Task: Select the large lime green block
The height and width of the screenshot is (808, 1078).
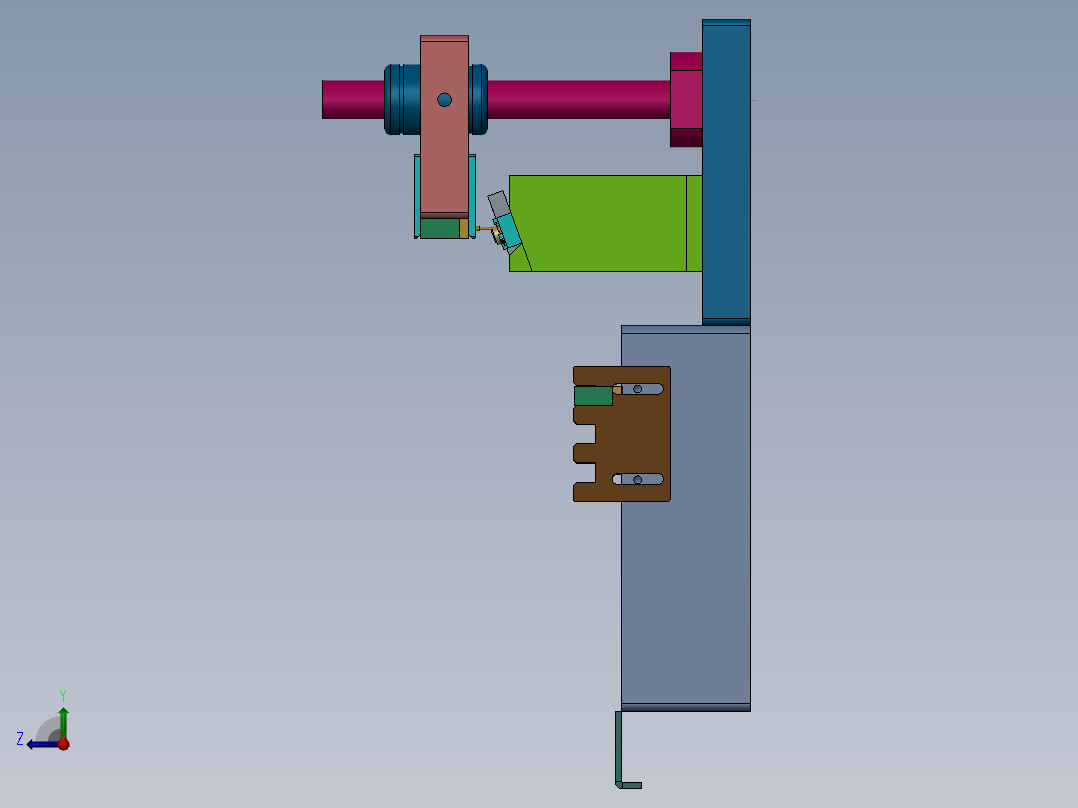Action: [x=605, y=223]
